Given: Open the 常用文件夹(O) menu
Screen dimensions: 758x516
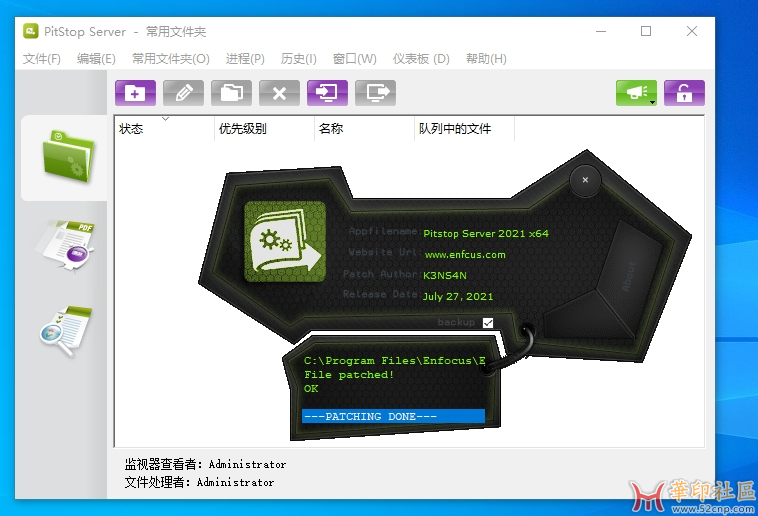Looking at the screenshot, I should [171, 59].
